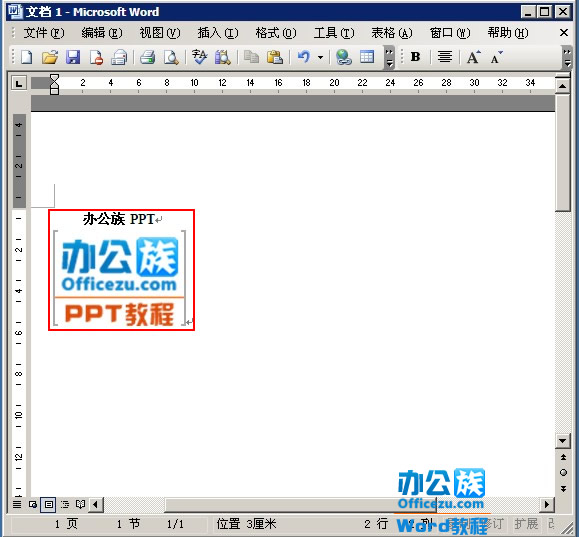This screenshot has width=579, height=537.
Task: Expand the Undo history dropdown arrow
Action: coord(321,58)
